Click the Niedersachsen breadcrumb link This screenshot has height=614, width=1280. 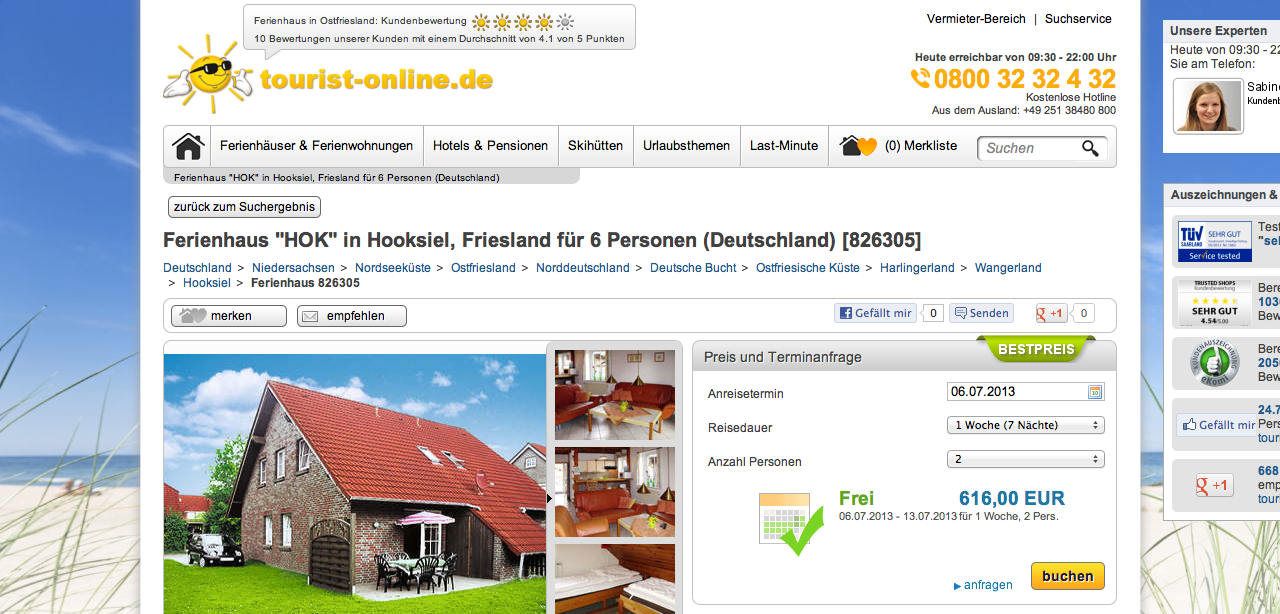point(293,268)
